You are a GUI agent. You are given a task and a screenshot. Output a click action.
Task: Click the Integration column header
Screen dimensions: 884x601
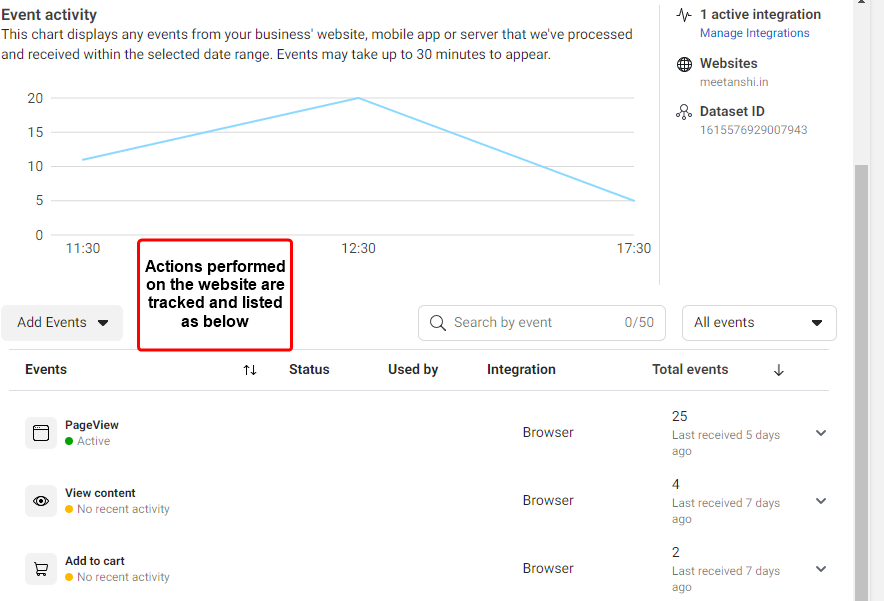521,369
